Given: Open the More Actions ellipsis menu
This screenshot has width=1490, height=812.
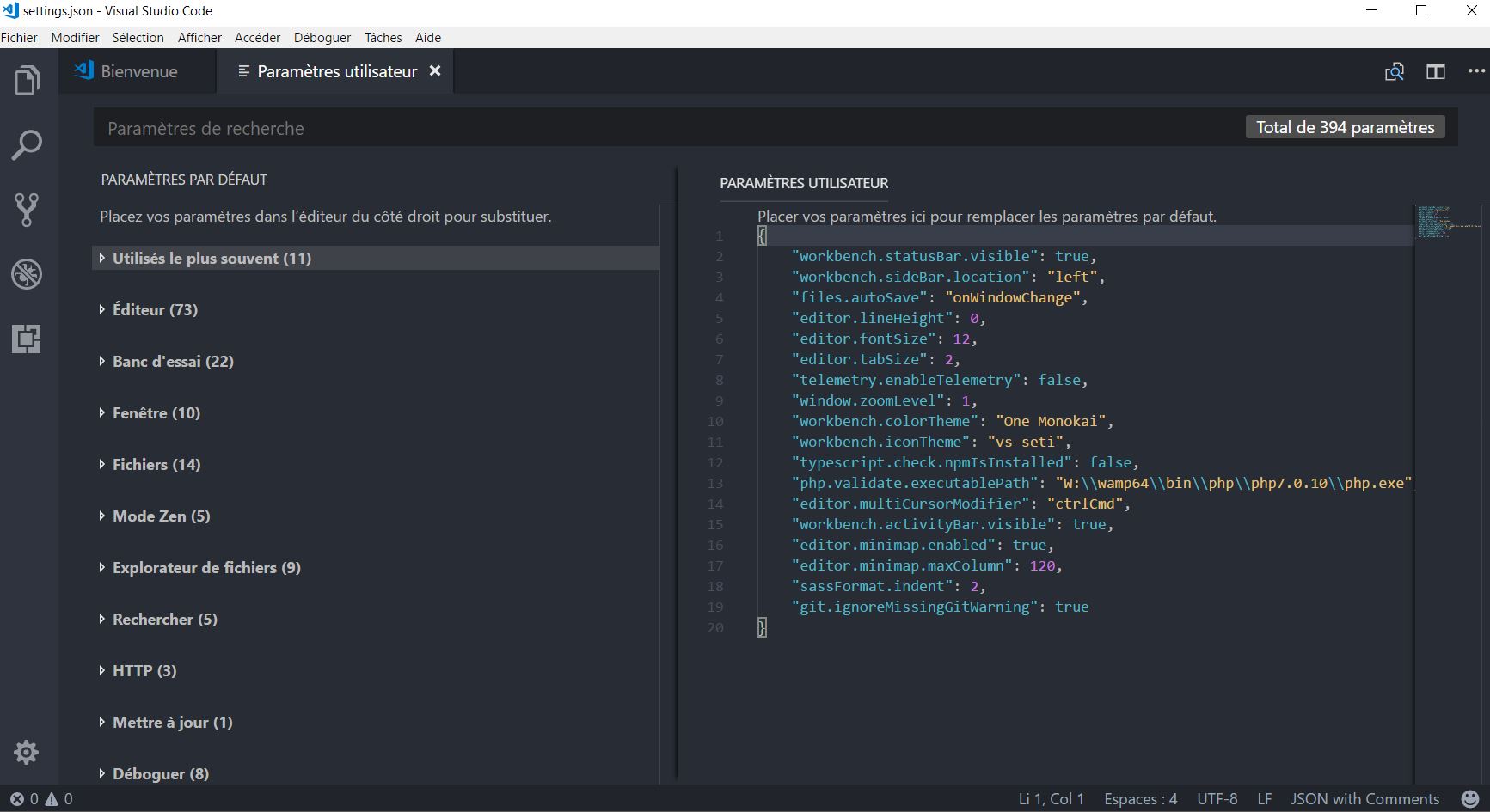Looking at the screenshot, I should [1476, 71].
